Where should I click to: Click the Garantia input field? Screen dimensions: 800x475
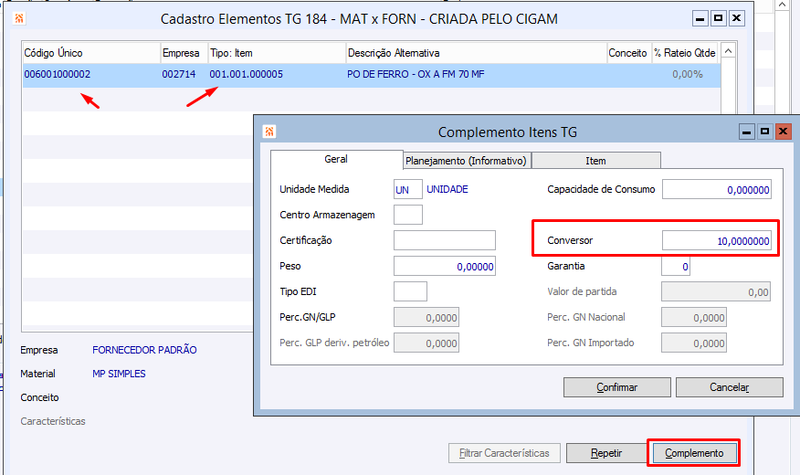[x=676, y=266]
